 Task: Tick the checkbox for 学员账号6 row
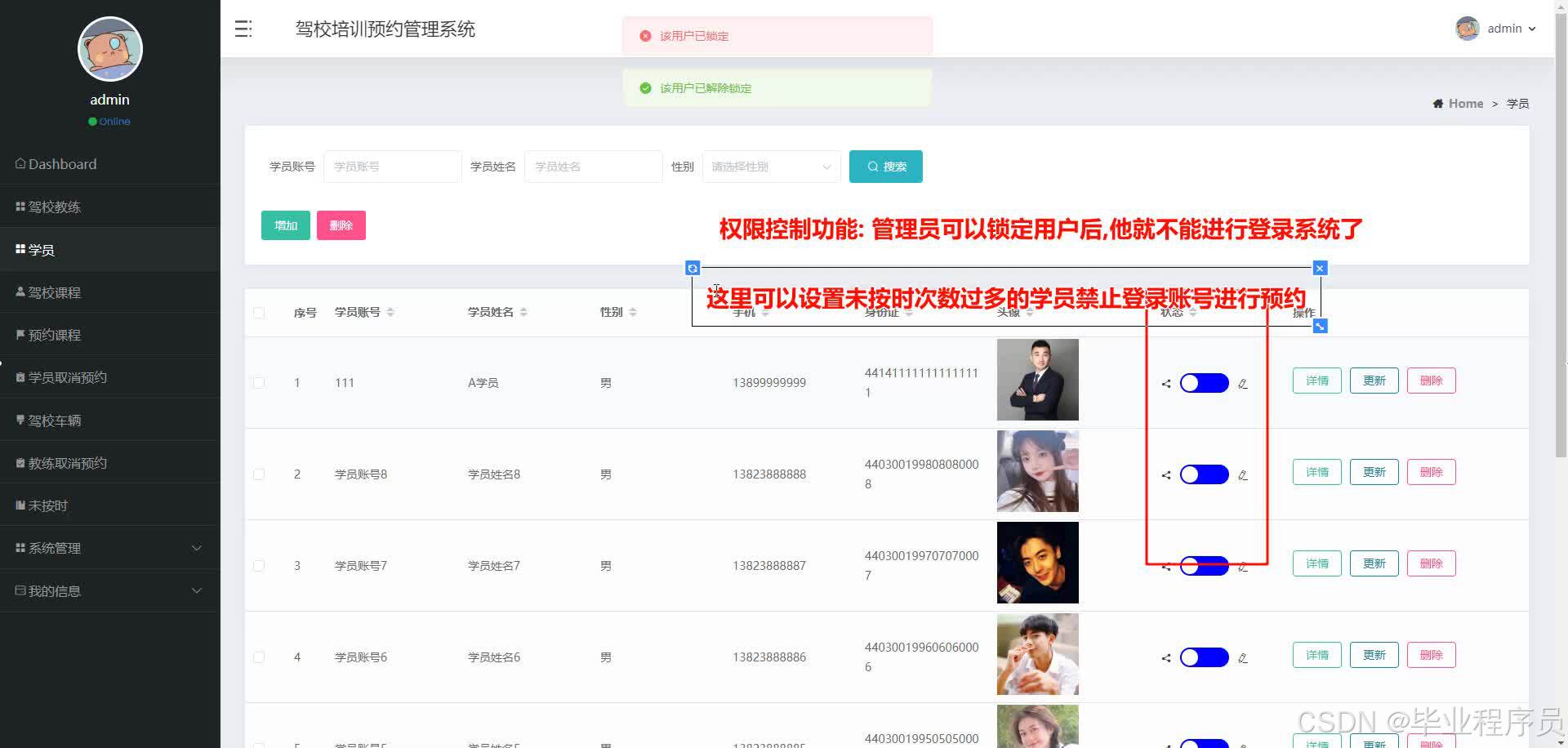(259, 657)
